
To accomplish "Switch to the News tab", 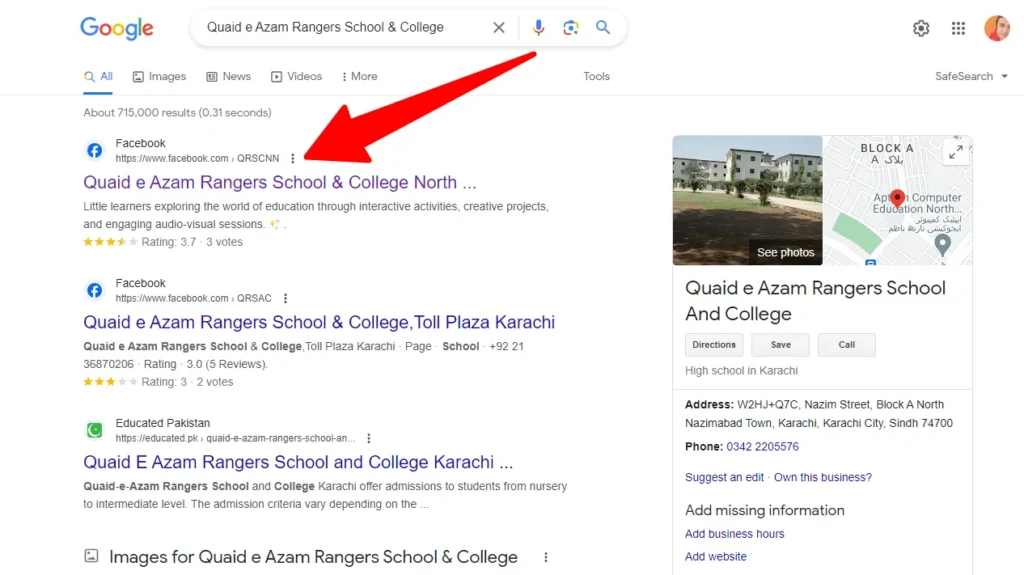I will click(x=229, y=76).
